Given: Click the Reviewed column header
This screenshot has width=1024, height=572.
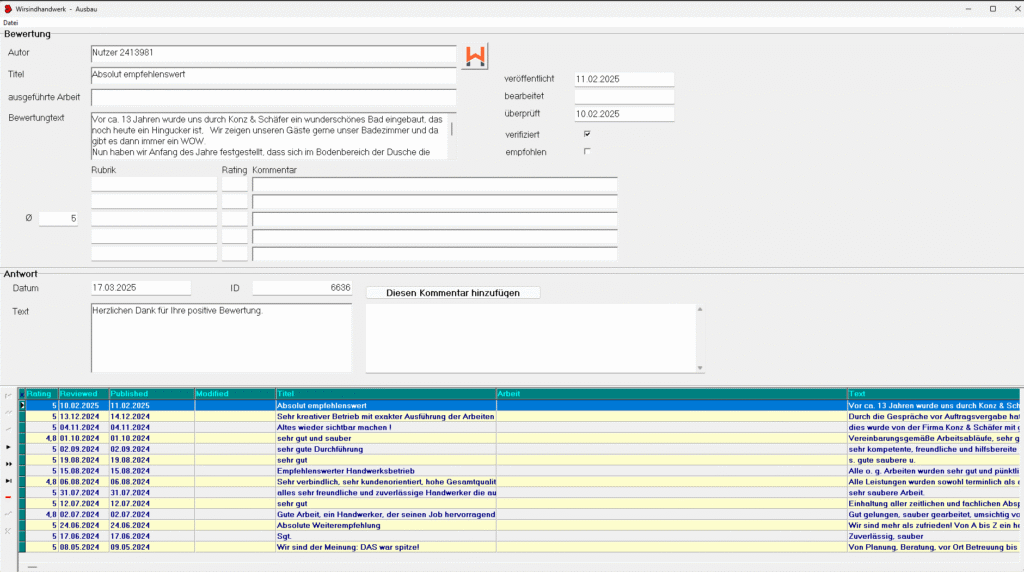Looking at the screenshot, I should coord(84,394).
